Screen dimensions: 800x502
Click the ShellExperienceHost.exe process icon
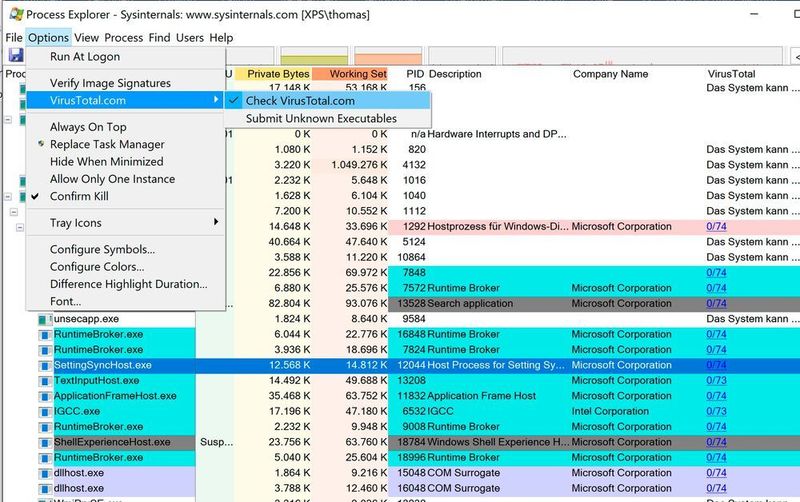45,442
